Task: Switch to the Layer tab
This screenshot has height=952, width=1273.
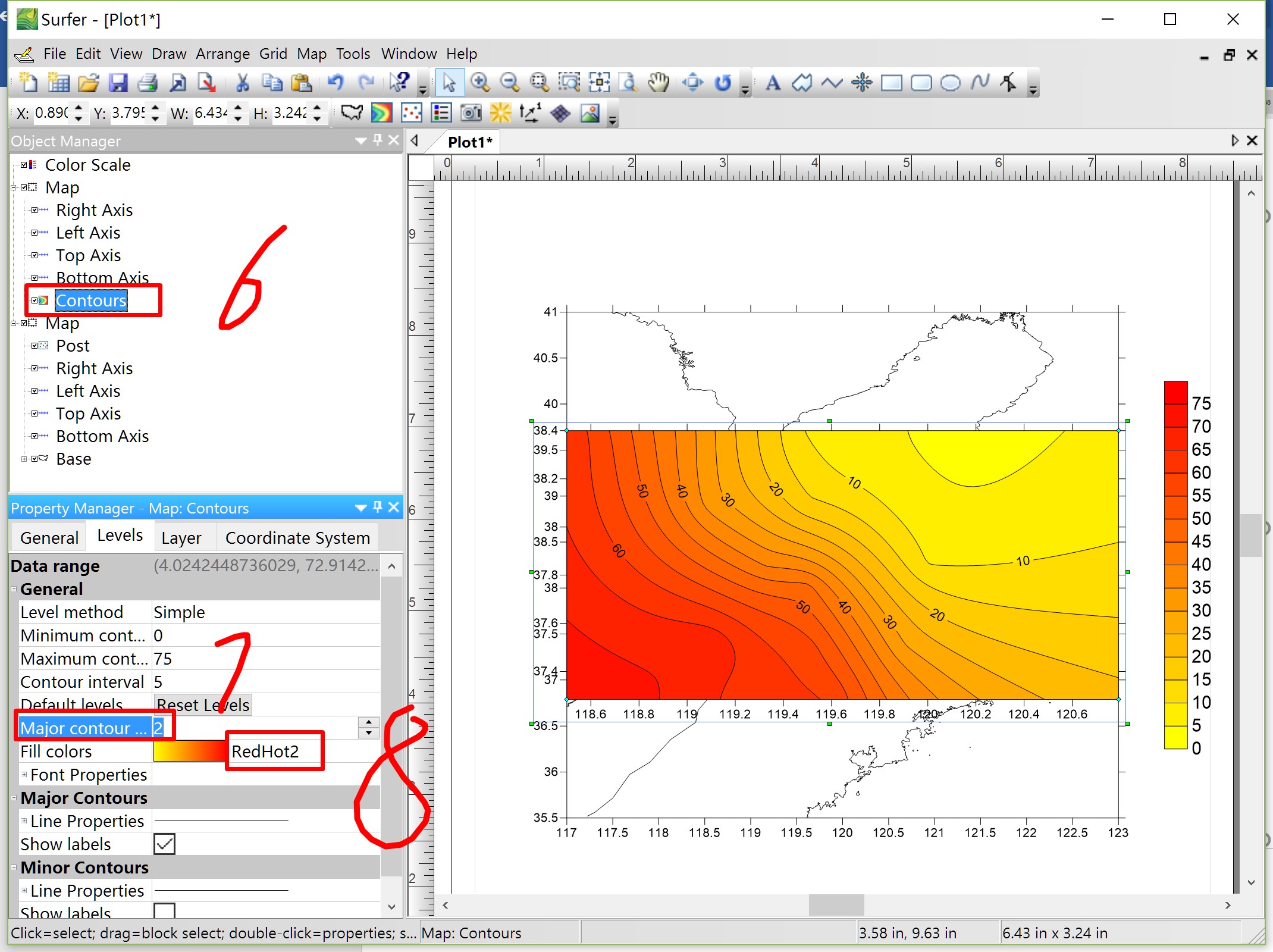Action: click(181, 538)
